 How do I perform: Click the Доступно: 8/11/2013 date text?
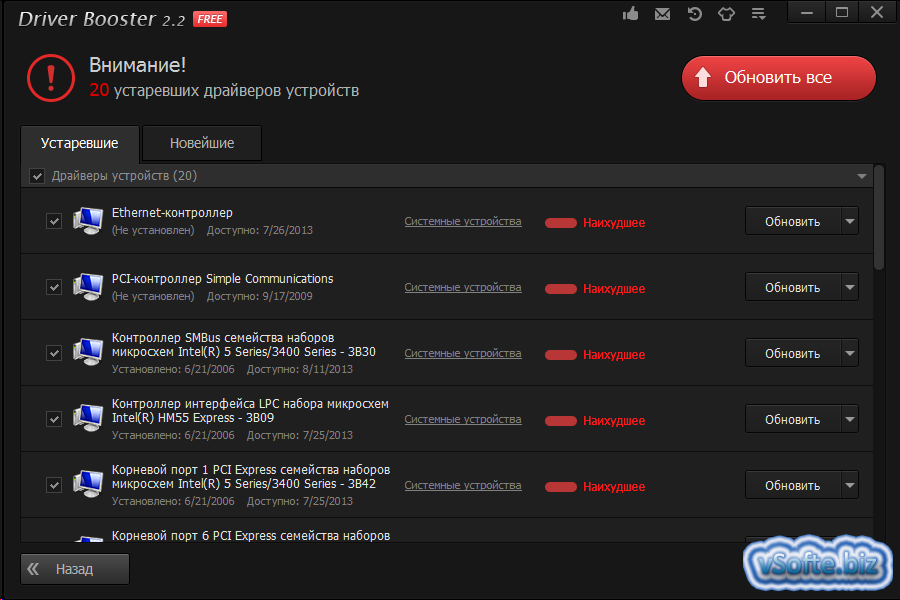point(300,369)
